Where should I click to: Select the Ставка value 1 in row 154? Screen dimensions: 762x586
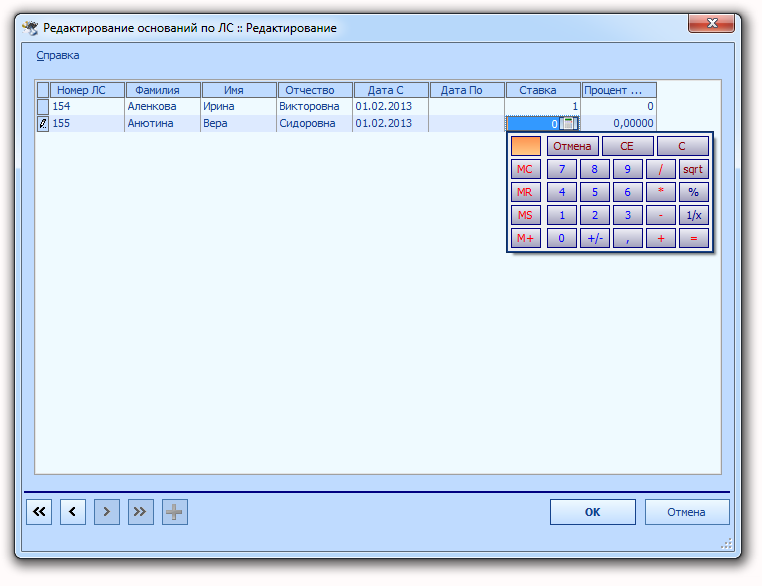[x=543, y=106]
